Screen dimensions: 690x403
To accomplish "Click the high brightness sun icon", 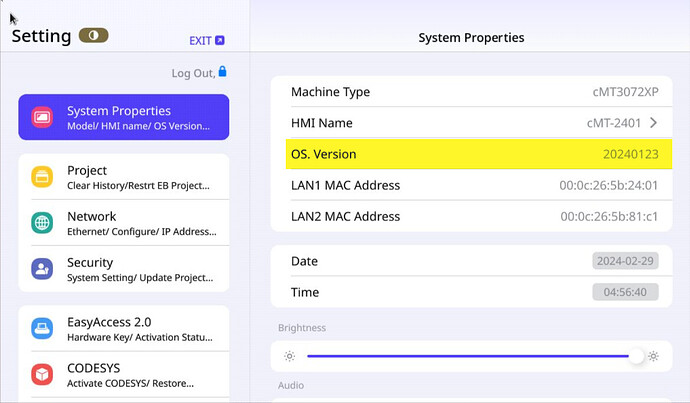I will pos(653,356).
